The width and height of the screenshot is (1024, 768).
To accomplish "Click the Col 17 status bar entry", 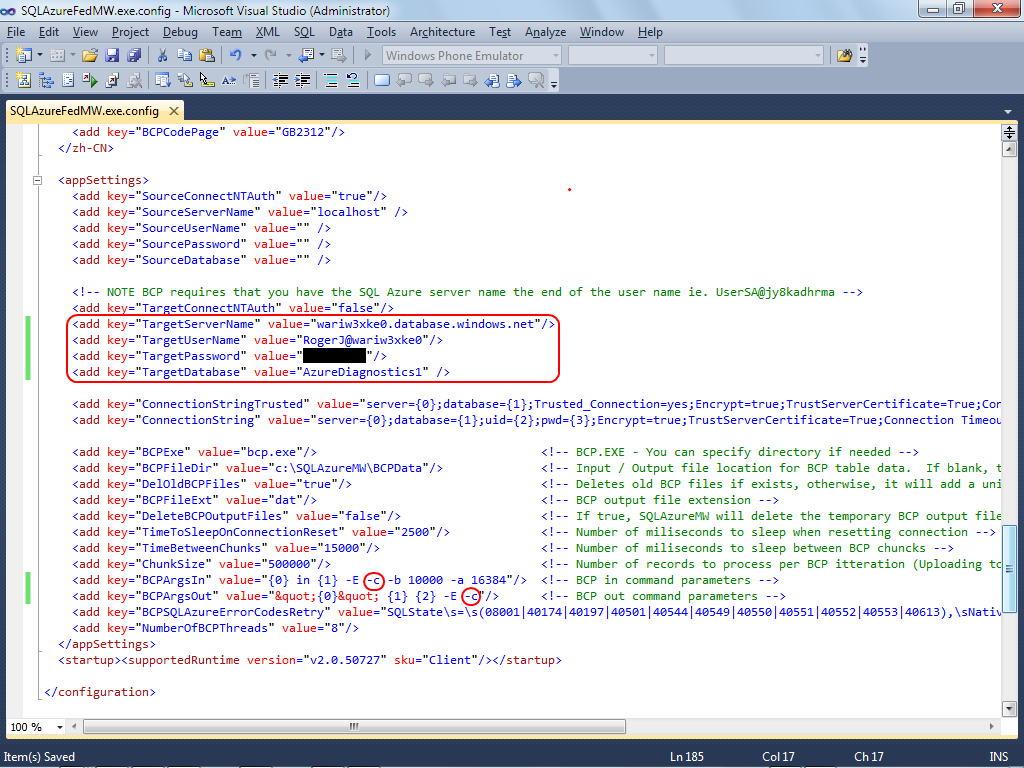I will [x=778, y=756].
